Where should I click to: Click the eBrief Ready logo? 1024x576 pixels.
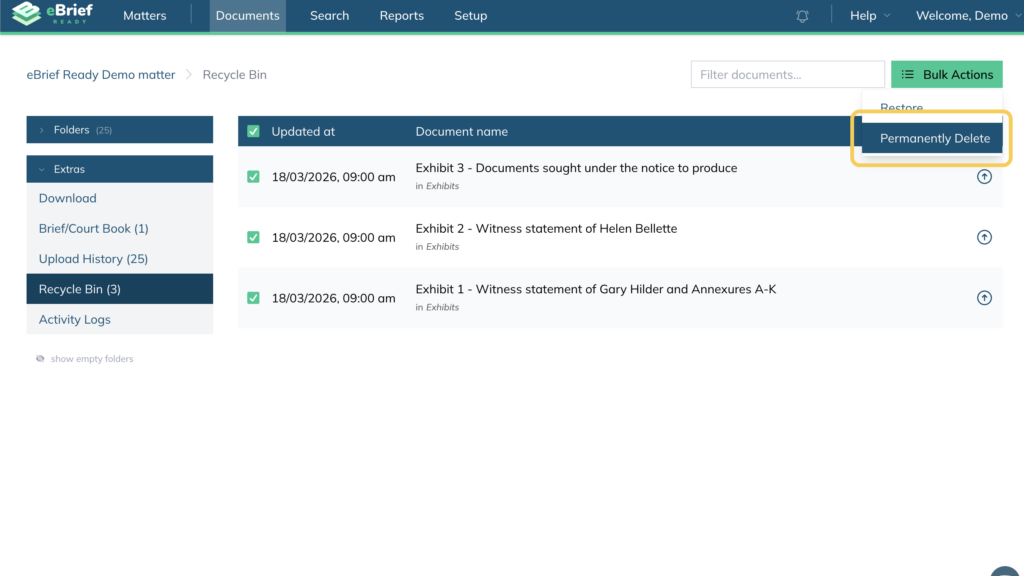(53, 15)
